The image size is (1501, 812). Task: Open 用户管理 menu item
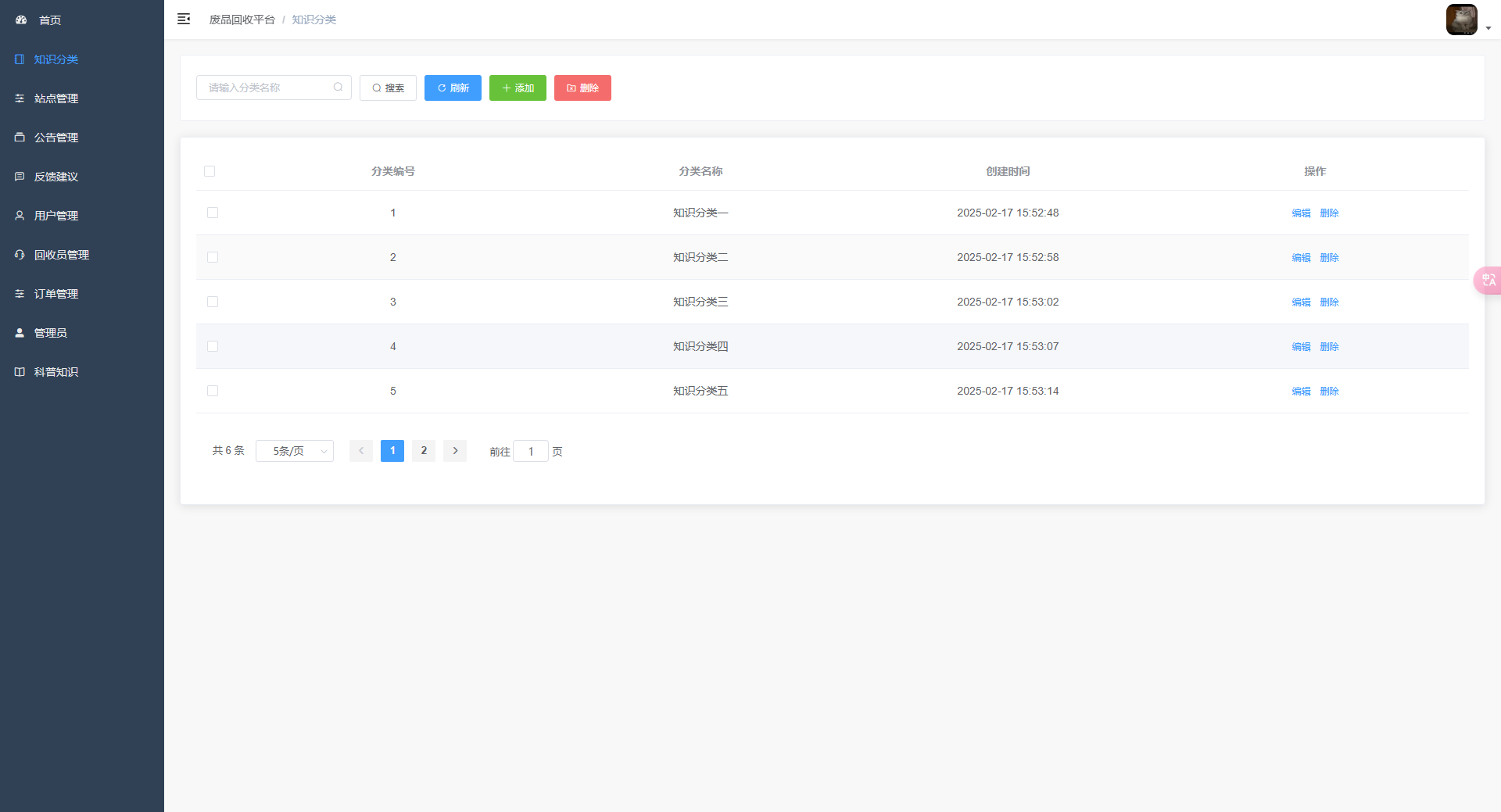[82, 215]
